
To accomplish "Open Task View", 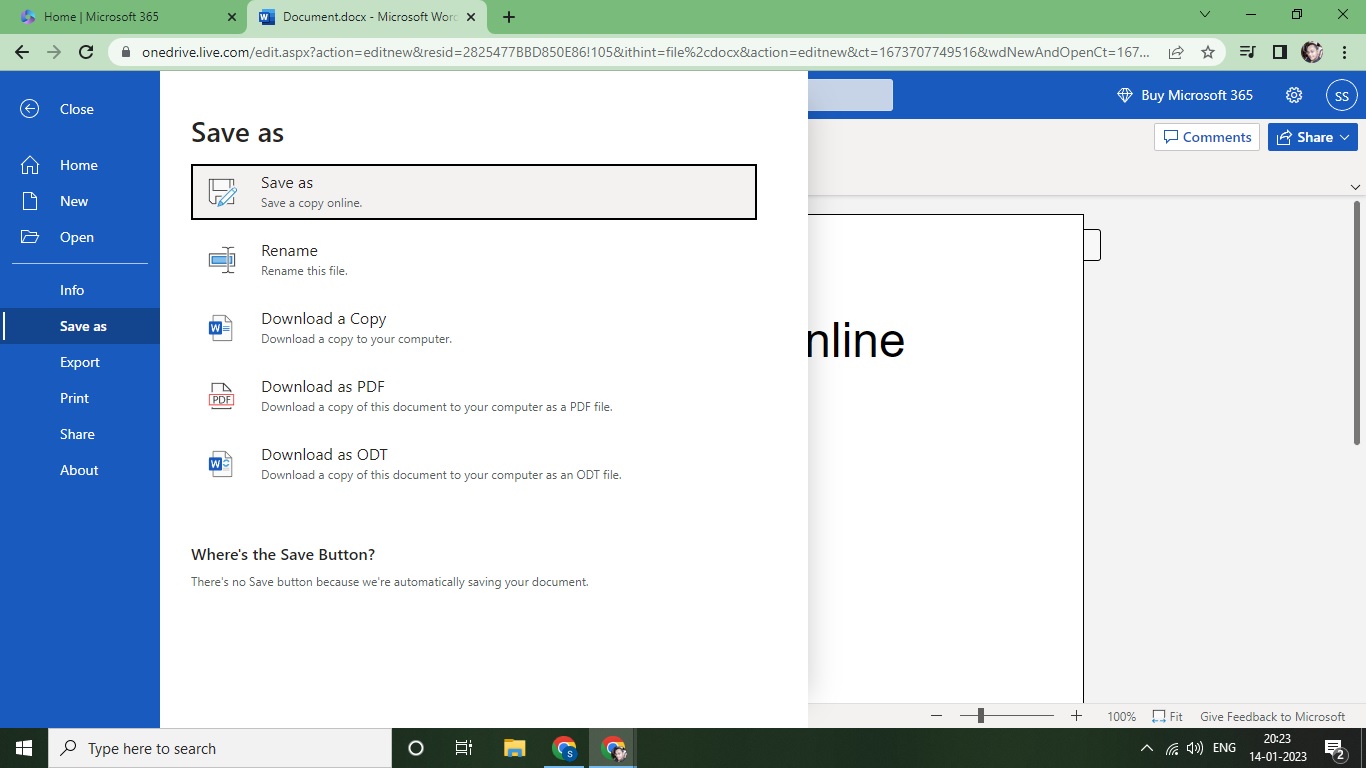I will pos(464,748).
